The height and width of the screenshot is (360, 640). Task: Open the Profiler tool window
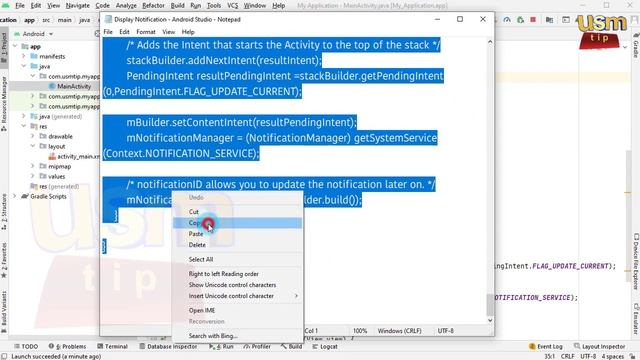[x=257, y=347]
